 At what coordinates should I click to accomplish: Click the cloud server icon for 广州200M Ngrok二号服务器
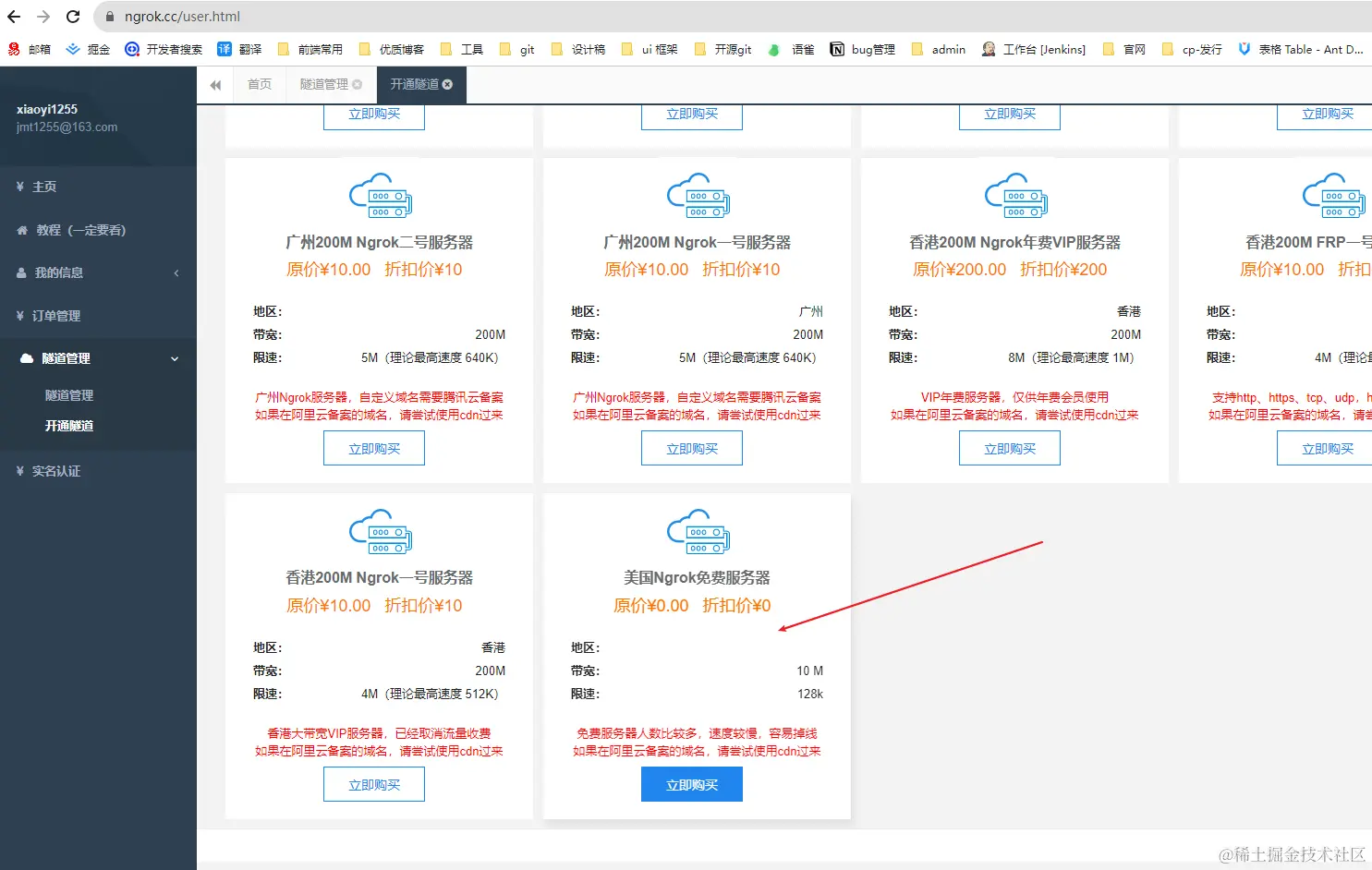pos(380,195)
